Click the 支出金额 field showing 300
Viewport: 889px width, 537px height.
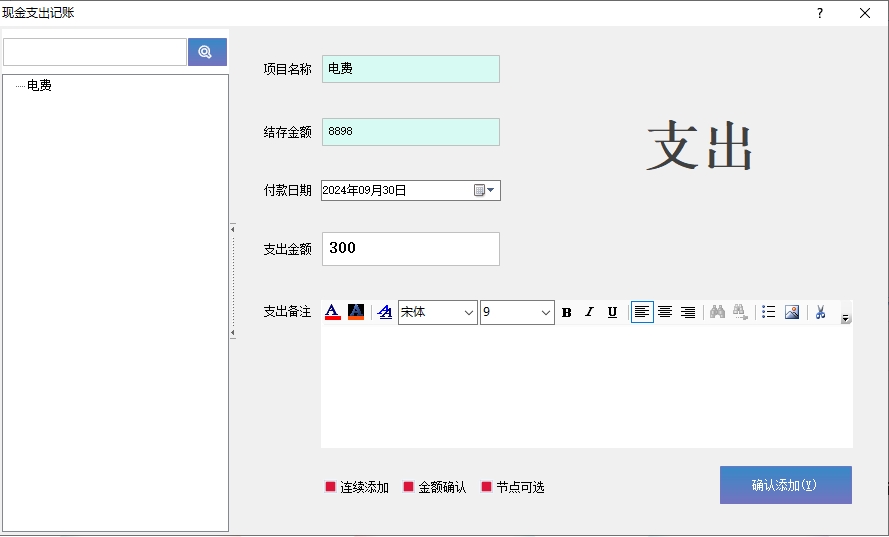(410, 249)
